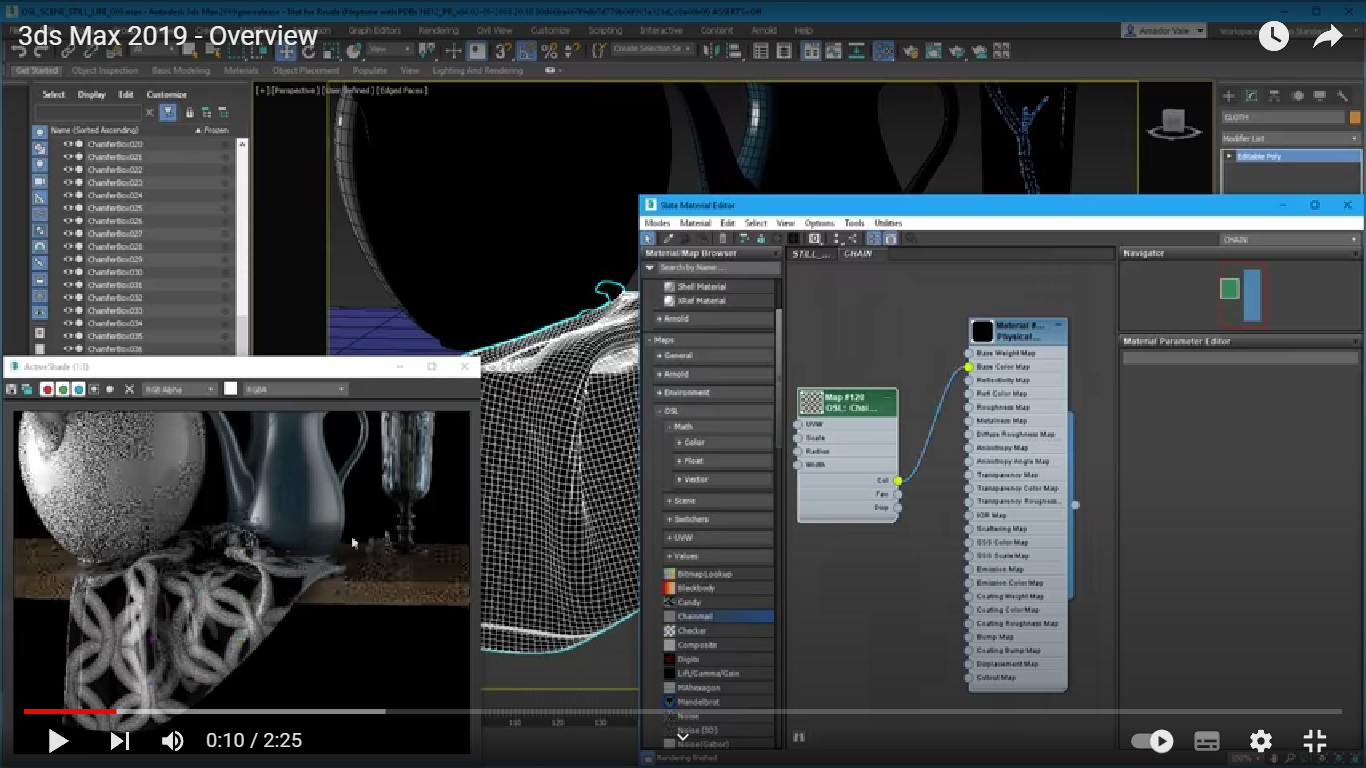The width and height of the screenshot is (1366, 768).
Task: Hide ChamferBox023 with its eye icon
Action: tap(69, 183)
